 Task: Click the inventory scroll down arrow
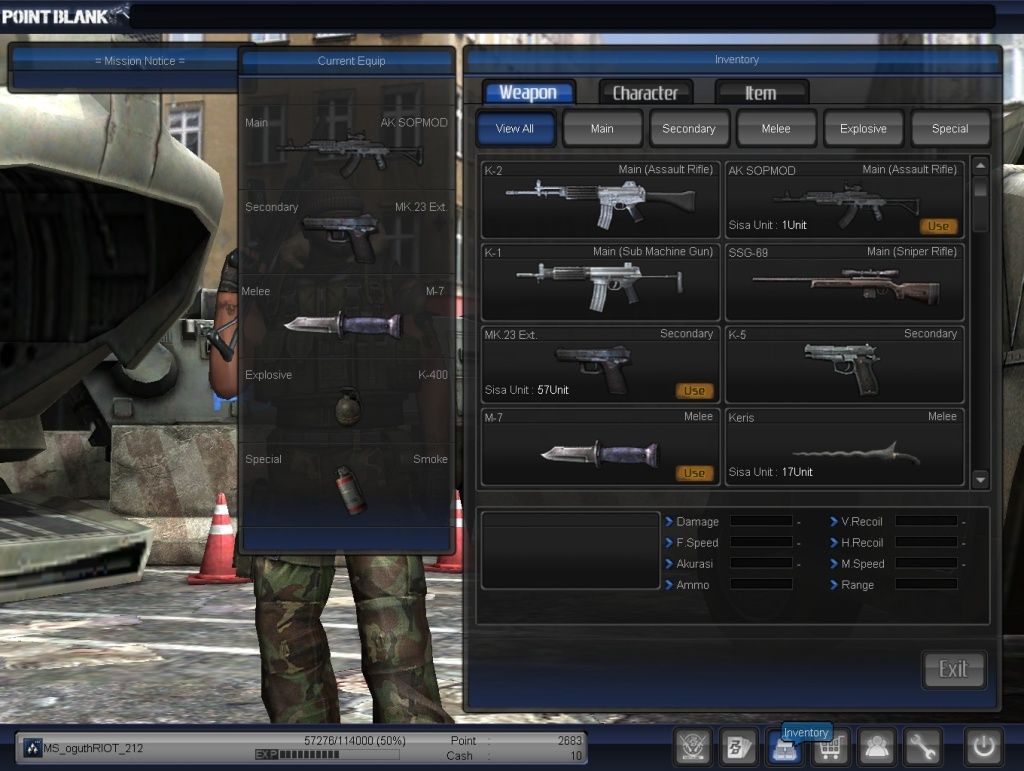click(x=980, y=480)
